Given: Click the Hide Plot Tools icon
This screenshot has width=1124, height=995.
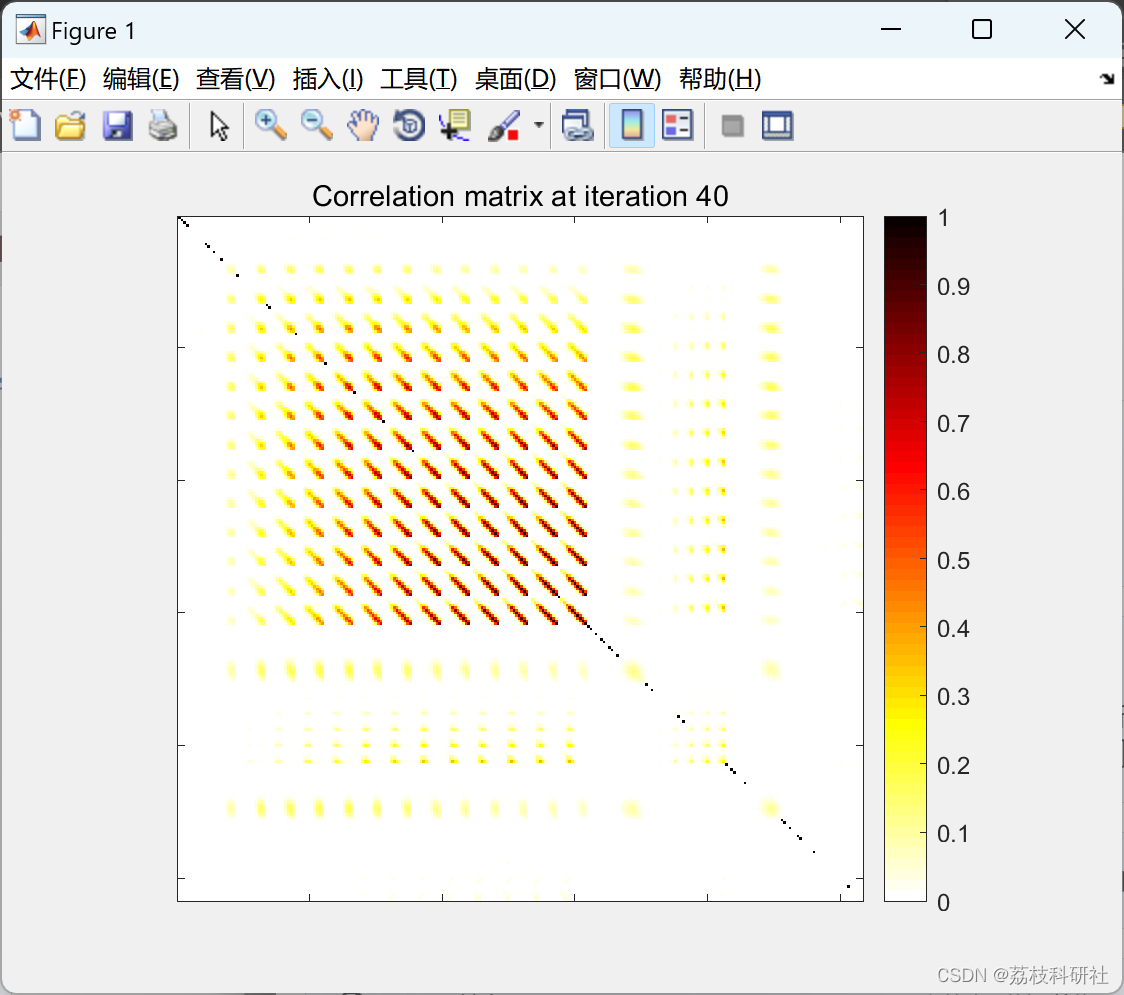Looking at the screenshot, I should tap(732, 126).
